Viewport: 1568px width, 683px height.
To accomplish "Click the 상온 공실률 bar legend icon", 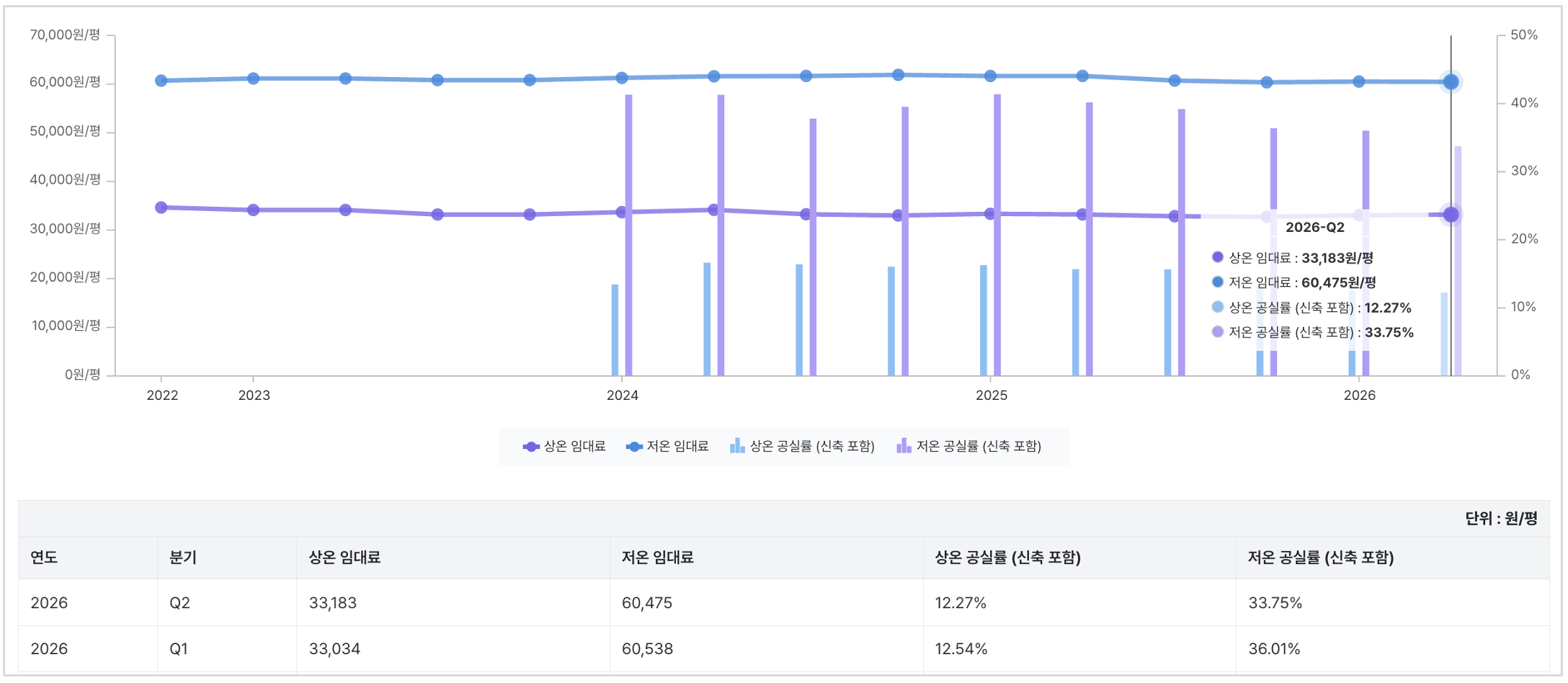I will click(x=737, y=446).
